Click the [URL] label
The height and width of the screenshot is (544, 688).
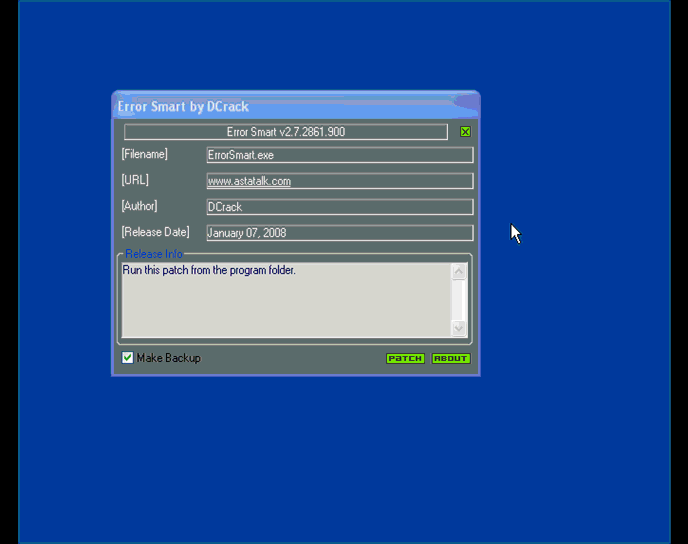tap(135, 180)
